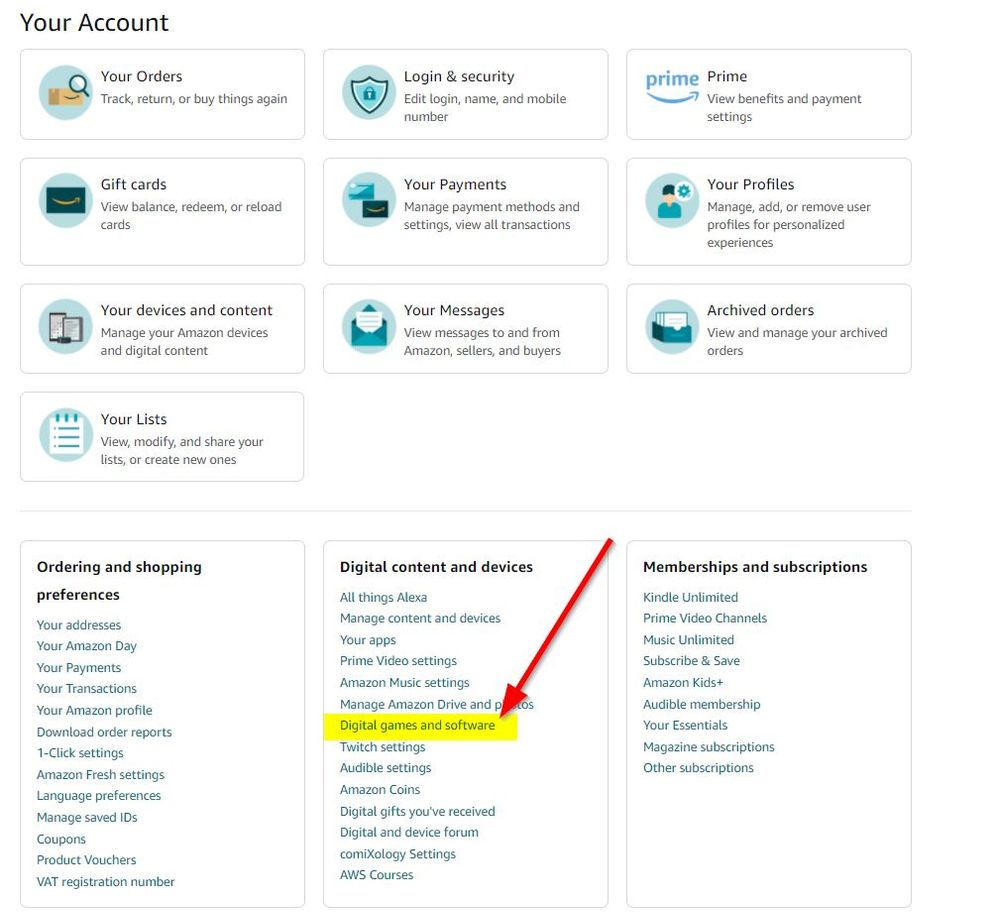The image size is (999, 912).
Task: Click the Your Messages envelope icon
Action: pos(369,326)
